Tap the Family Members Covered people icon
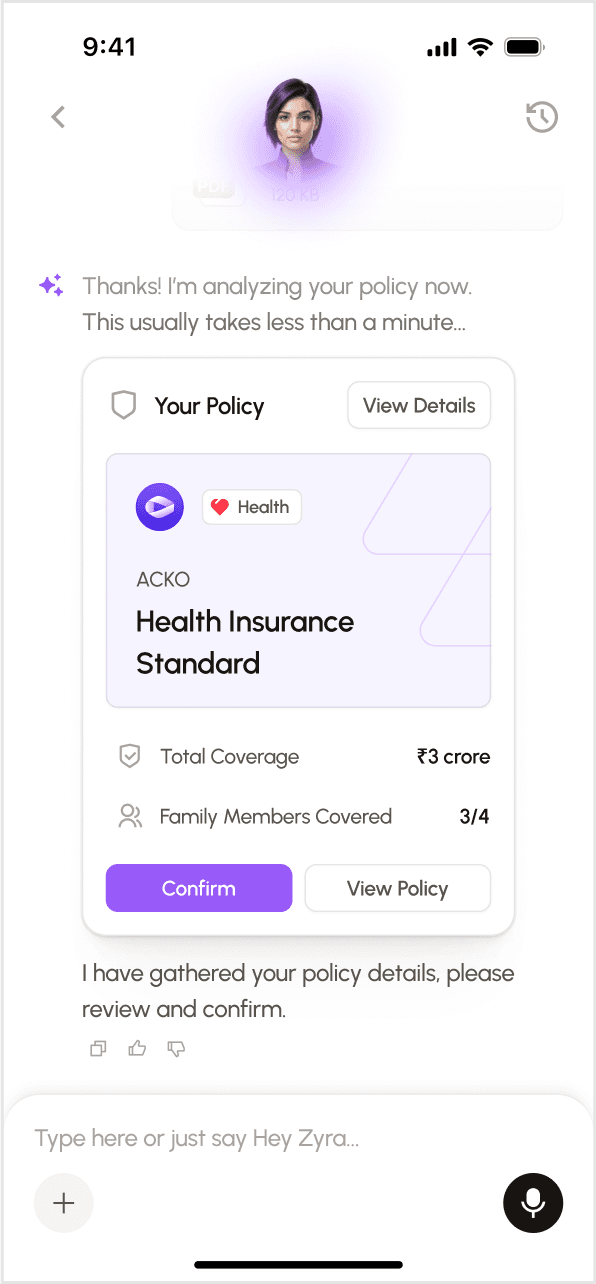The height and width of the screenshot is (1284, 596). coord(129,816)
